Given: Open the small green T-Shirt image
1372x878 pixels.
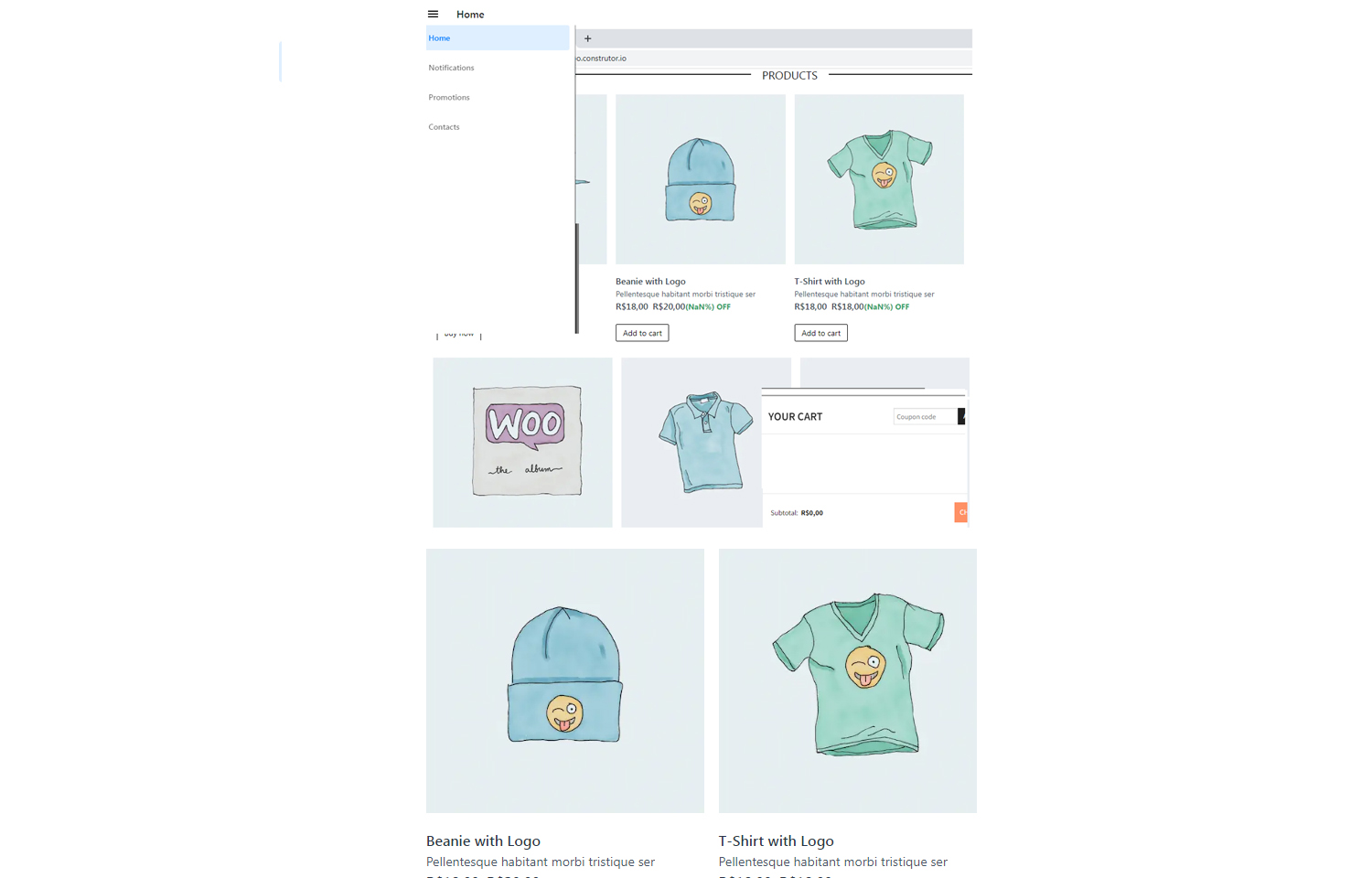Looking at the screenshot, I should tap(879, 179).
